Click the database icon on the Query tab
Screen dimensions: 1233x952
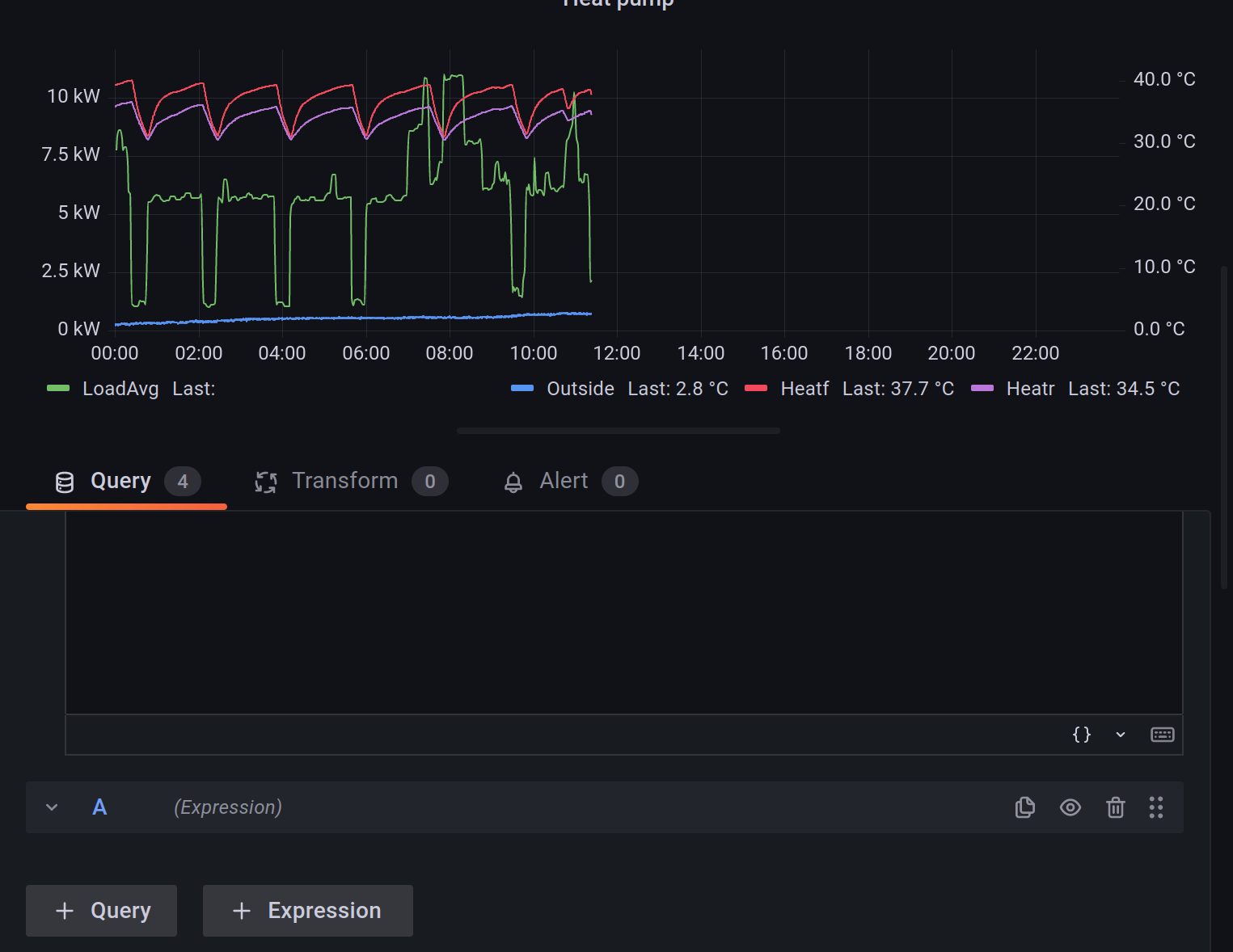tap(64, 481)
